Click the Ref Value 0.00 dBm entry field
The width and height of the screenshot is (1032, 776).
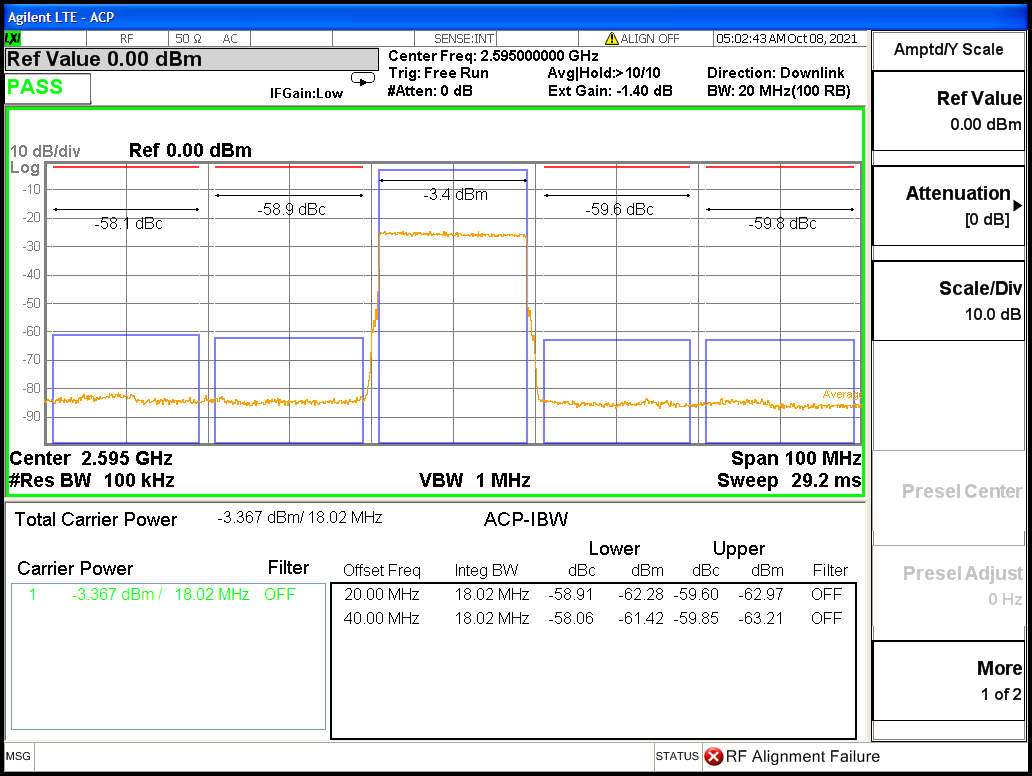point(192,59)
